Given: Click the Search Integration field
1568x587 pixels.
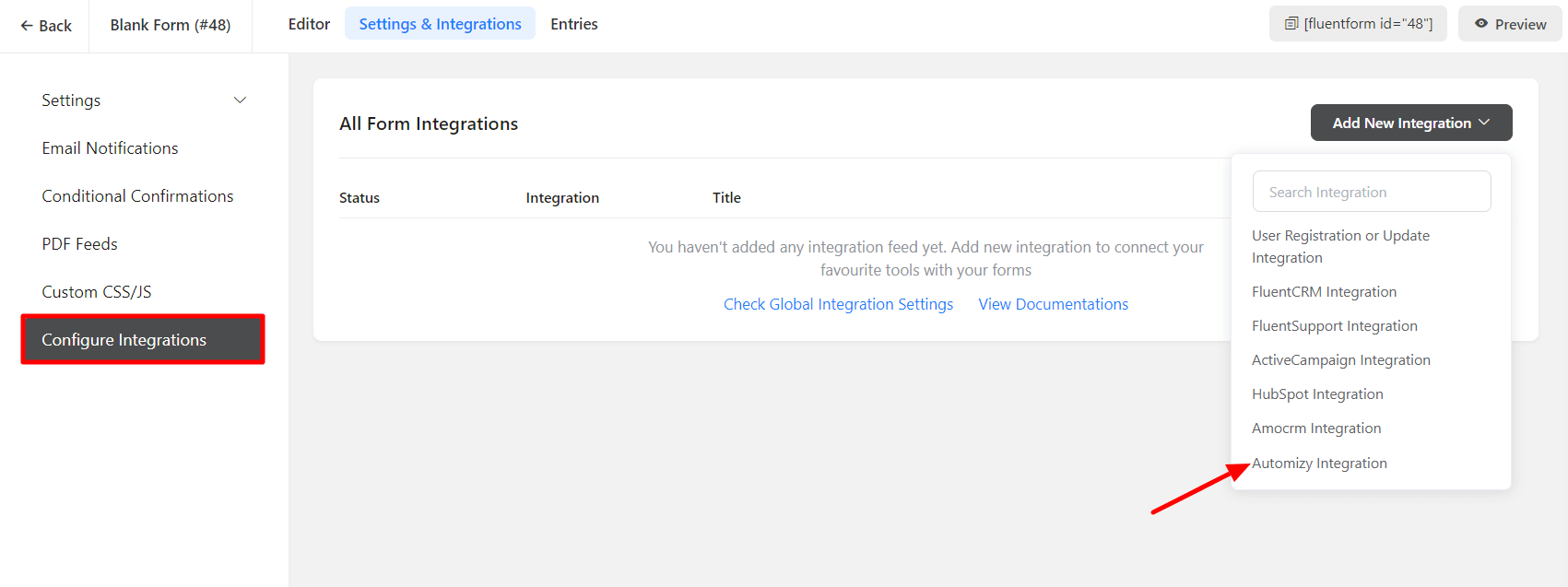Looking at the screenshot, I should coord(1371,192).
